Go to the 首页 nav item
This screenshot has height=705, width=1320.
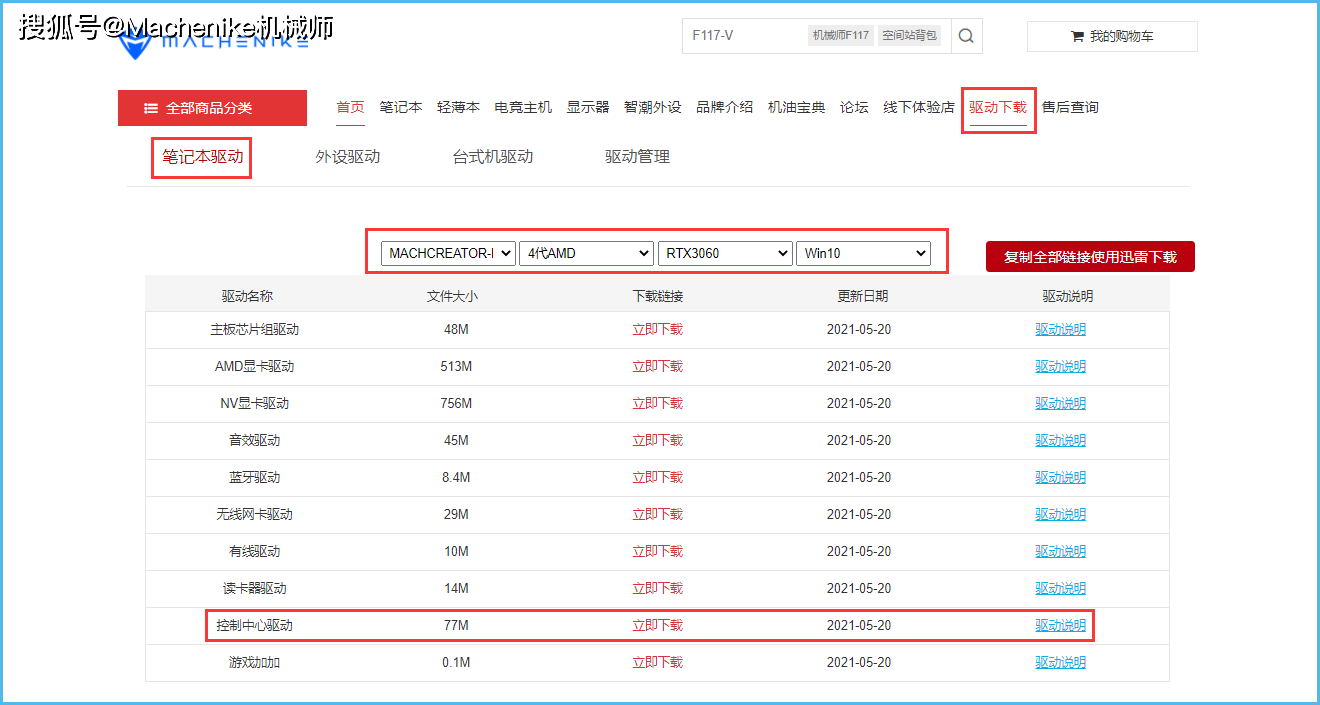pyautogui.click(x=350, y=107)
